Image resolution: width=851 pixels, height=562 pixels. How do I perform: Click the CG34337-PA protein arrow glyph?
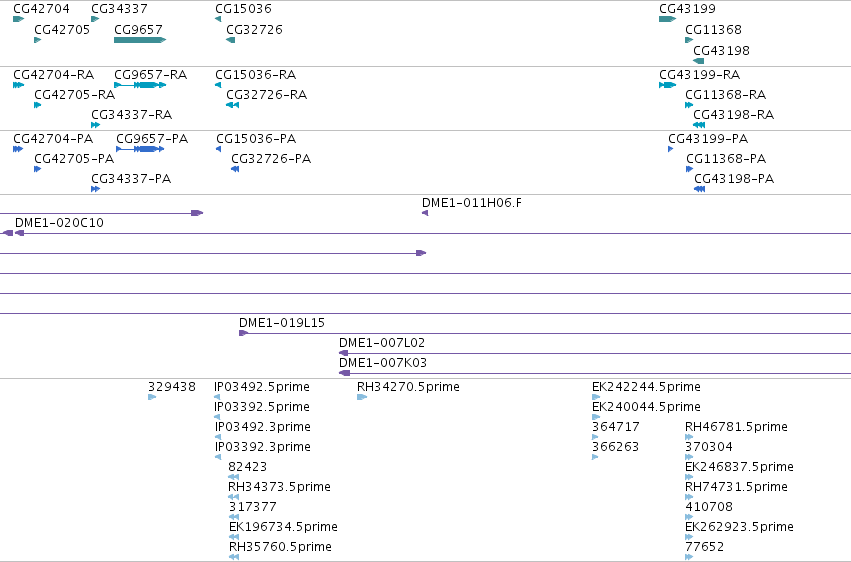pos(96,189)
